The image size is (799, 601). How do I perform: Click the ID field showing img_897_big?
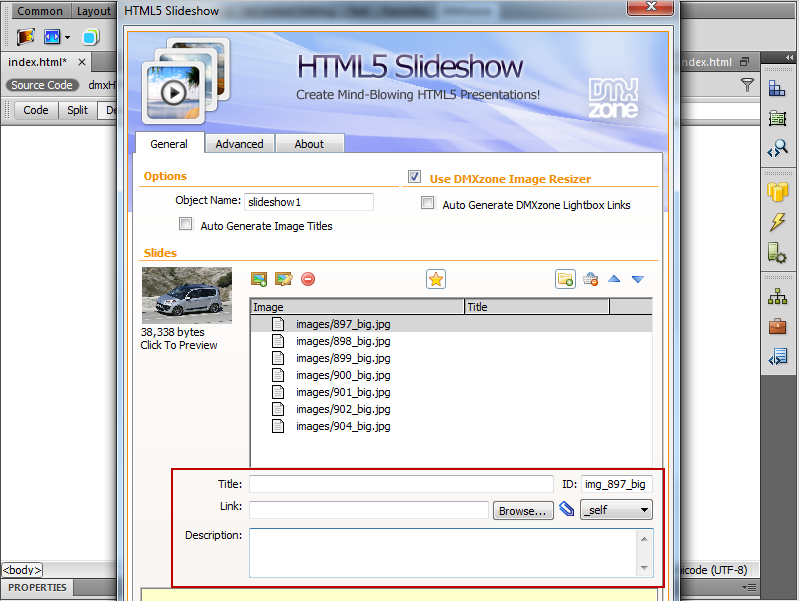coord(616,484)
